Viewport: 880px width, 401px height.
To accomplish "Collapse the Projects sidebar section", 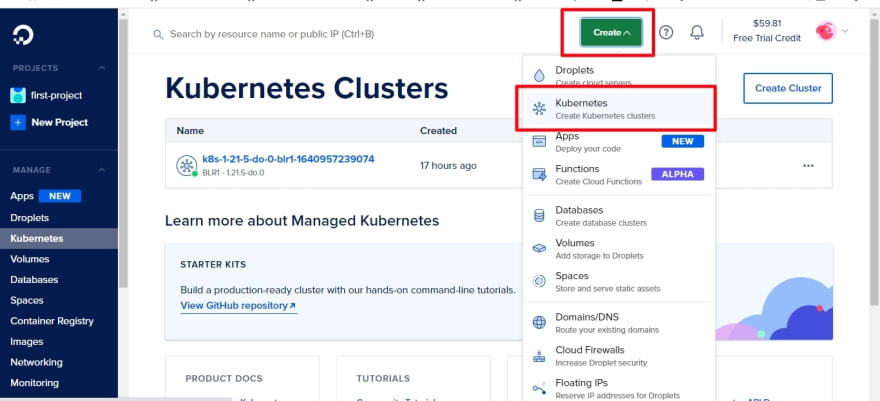I will point(102,68).
